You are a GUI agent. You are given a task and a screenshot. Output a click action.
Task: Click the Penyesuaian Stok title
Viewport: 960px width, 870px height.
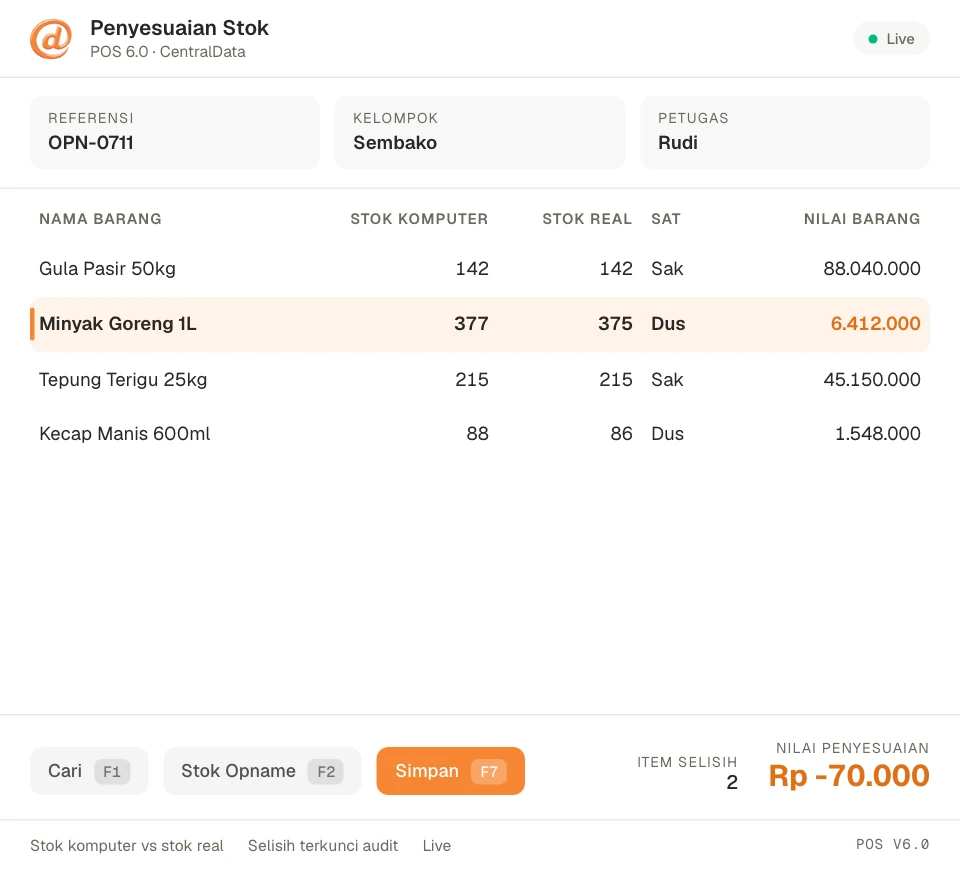point(179,28)
